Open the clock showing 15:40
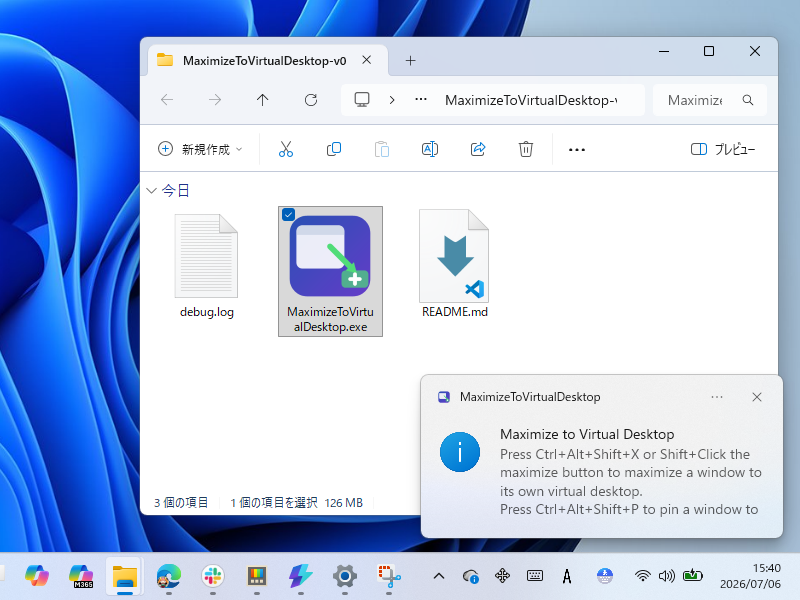 pyautogui.click(x=750, y=576)
